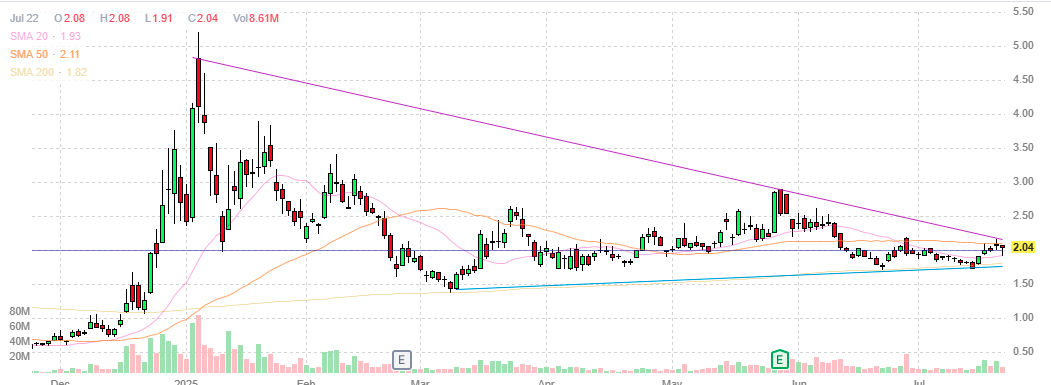This screenshot has width=1051, height=385.
Task: Click the Jun month label
Action: (798, 383)
